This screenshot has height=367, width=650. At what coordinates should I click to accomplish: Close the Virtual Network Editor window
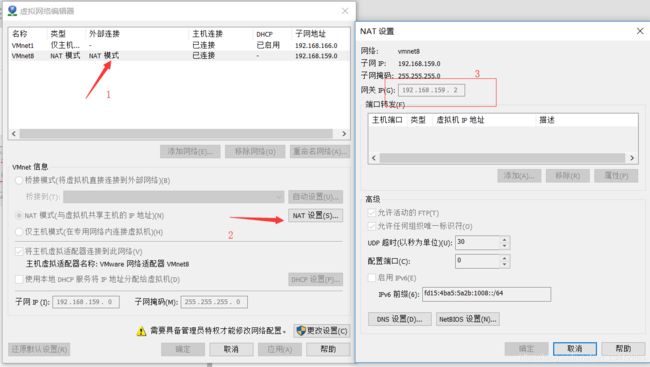pyautogui.click(x=345, y=11)
